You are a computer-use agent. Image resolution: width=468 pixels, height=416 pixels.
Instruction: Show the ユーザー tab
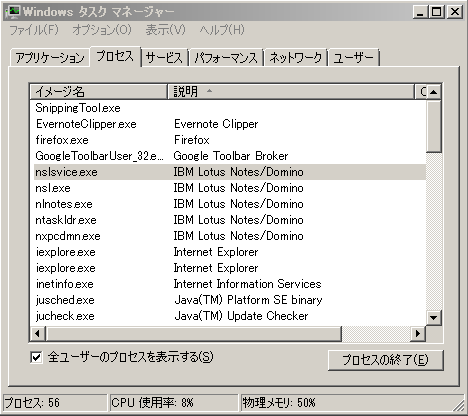pyautogui.click(x=353, y=58)
